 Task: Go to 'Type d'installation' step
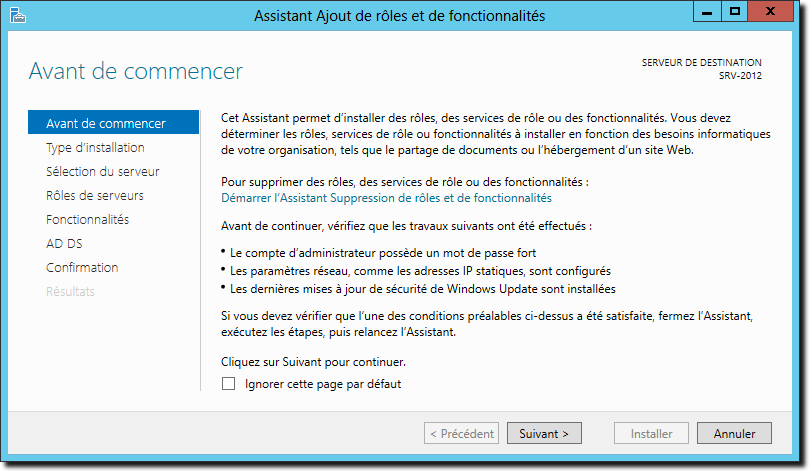pos(95,148)
